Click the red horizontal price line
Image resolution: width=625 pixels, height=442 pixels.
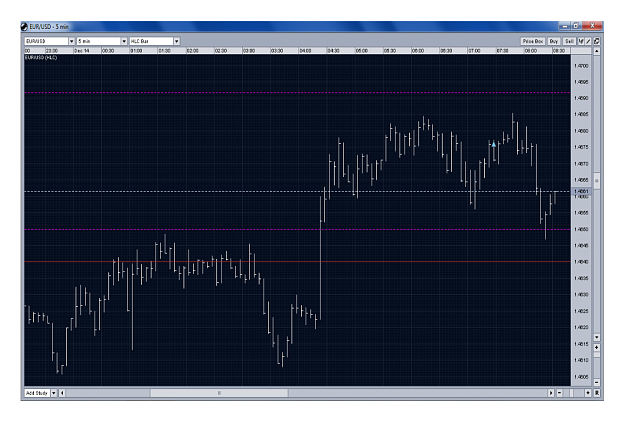tap(297, 261)
